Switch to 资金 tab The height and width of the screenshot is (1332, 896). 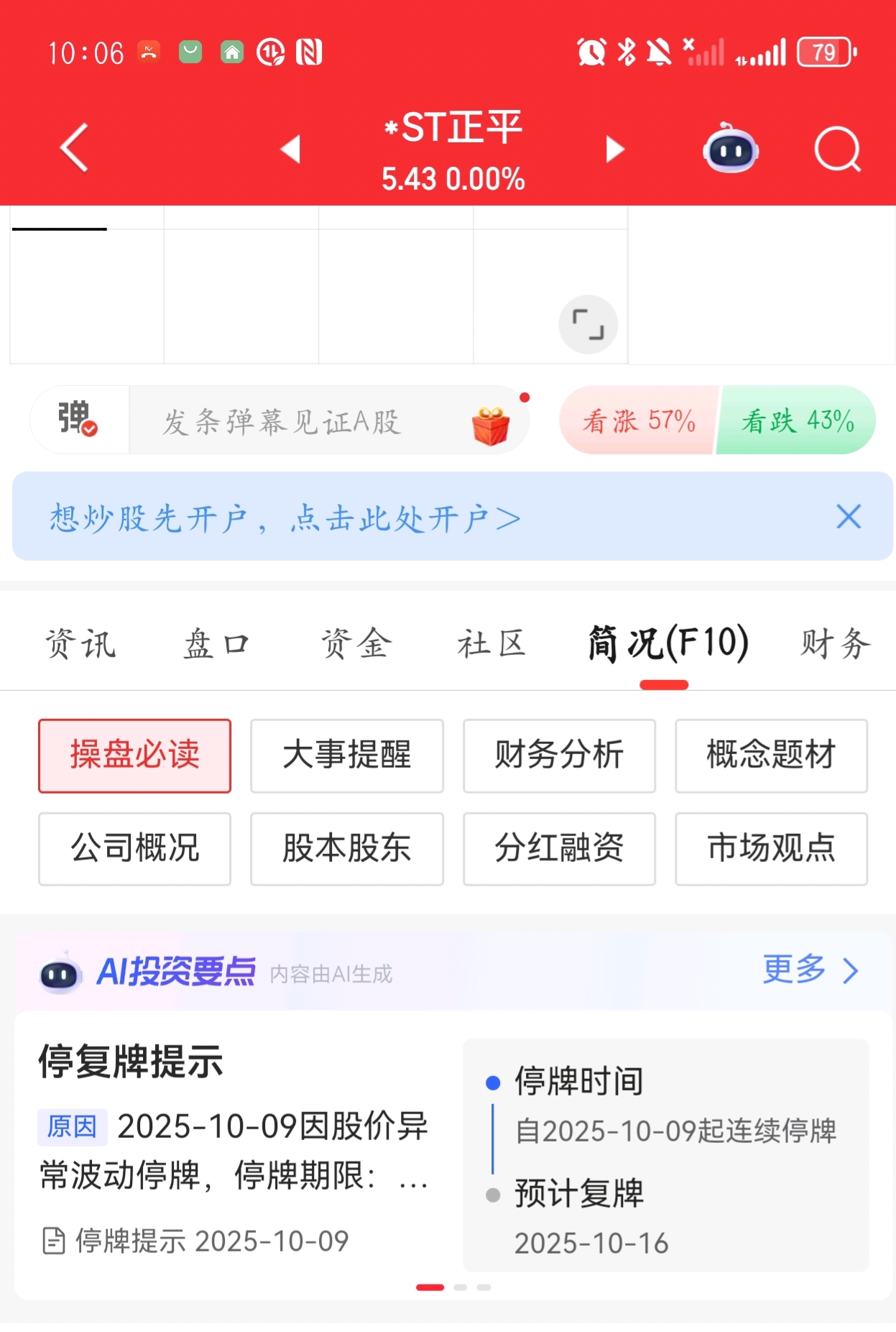click(356, 643)
